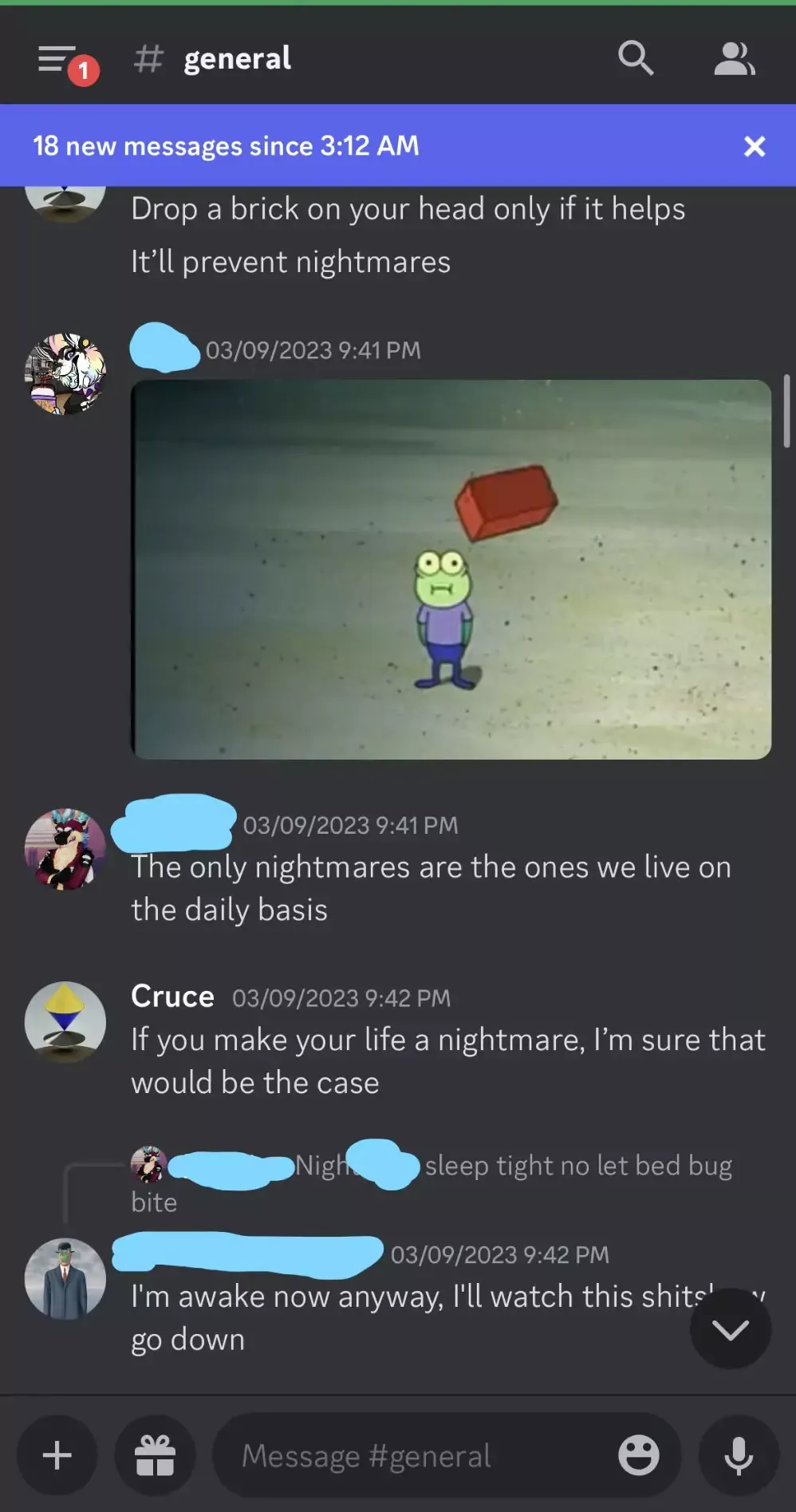
Task: Tap the microphone voice message icon
Action: (739, 1455)
